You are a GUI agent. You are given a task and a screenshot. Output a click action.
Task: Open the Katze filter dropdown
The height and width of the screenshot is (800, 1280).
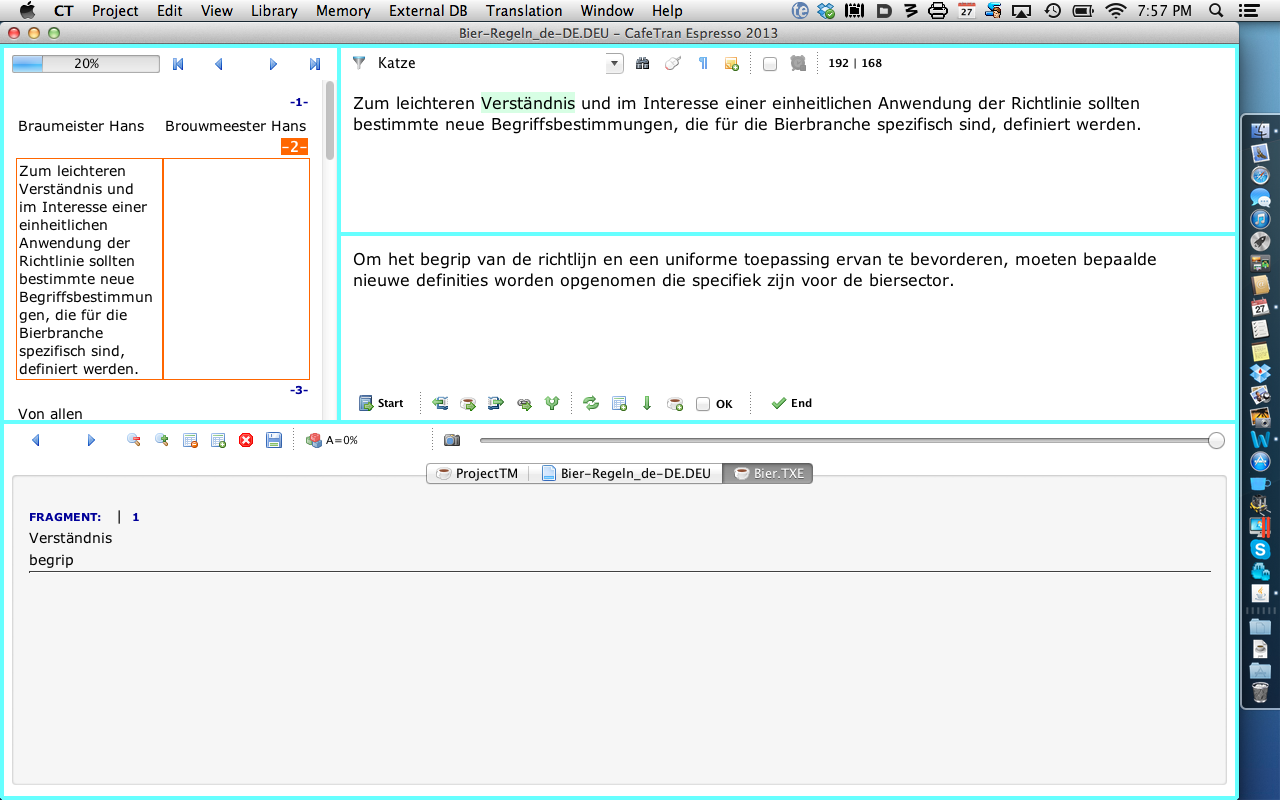[614, 64]
